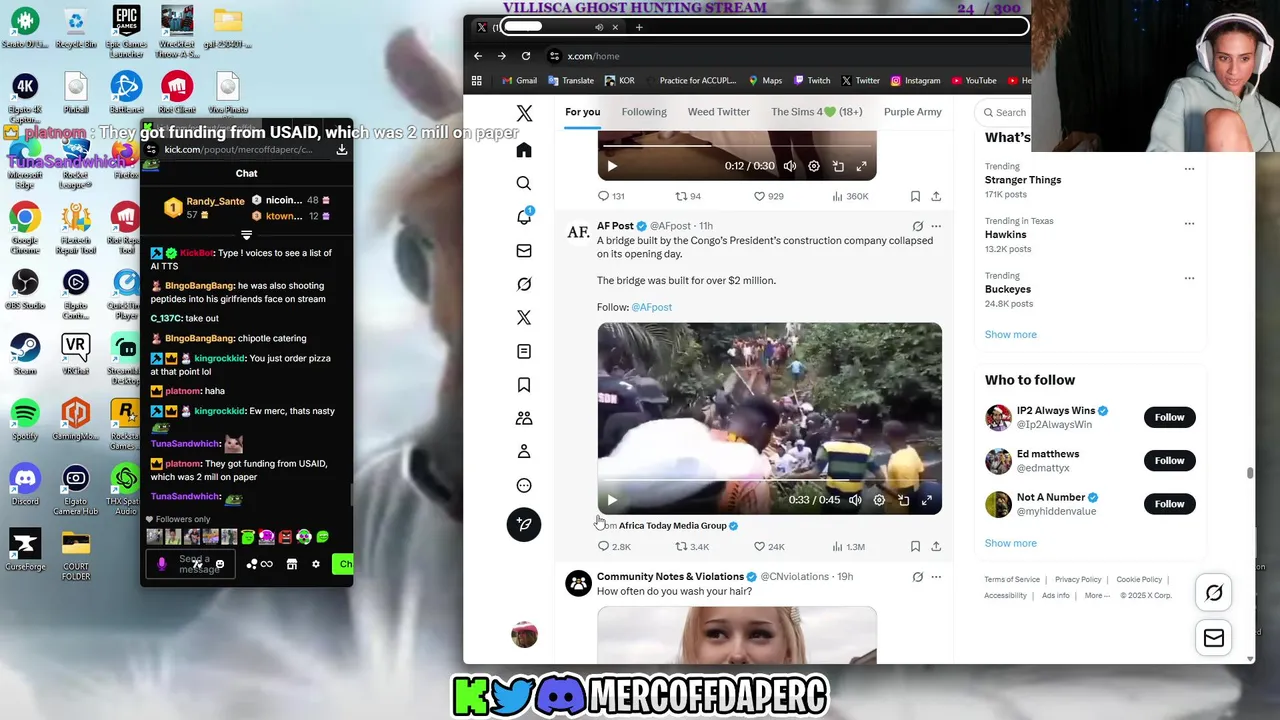Screen dimensions: 1280x720
Task: Click Grok explain icon on AF Post tweet
Action: (x=917, y=226)
